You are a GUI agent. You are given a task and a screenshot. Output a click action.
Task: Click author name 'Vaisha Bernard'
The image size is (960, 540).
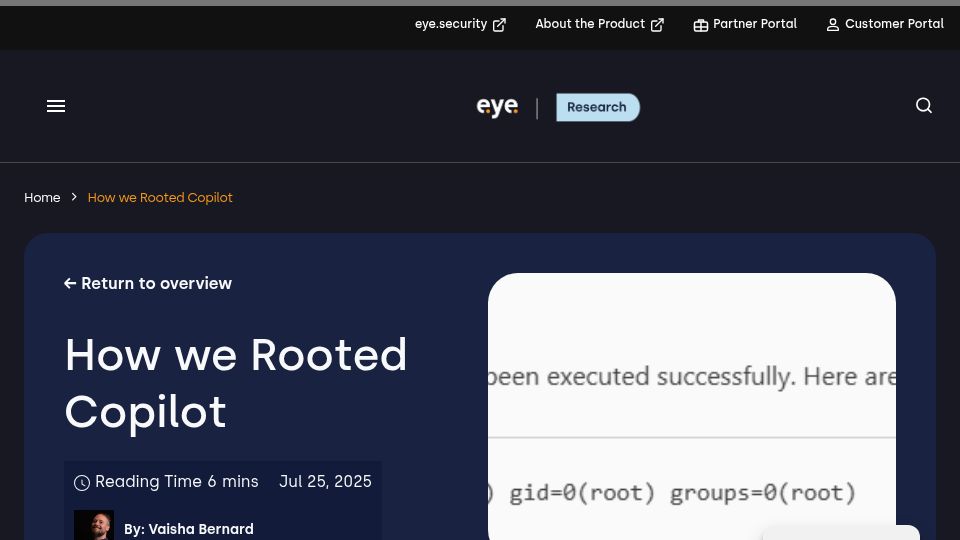pyautogui.click(x=201, y=529)
